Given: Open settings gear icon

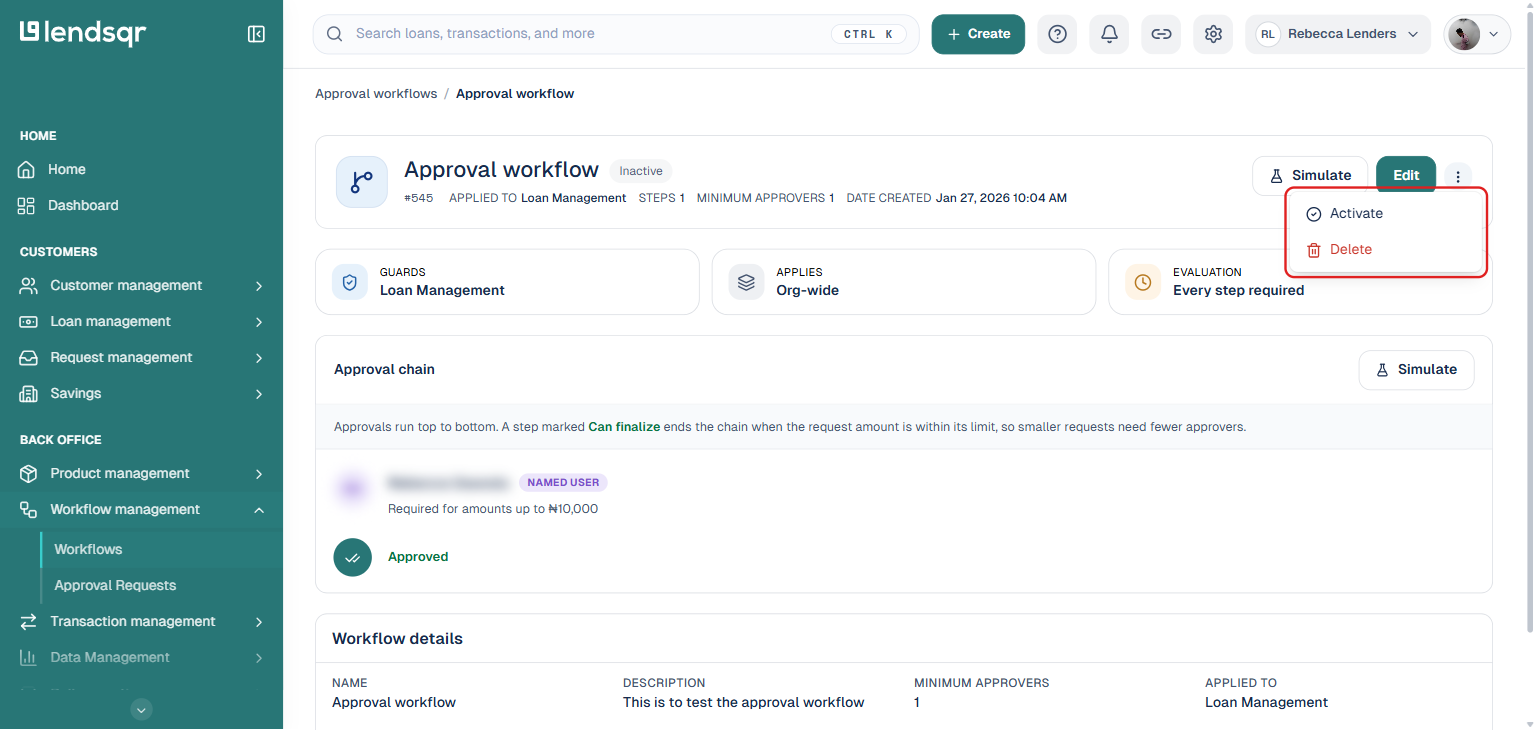Looking at the screenshot, I should pos(1213,34).
